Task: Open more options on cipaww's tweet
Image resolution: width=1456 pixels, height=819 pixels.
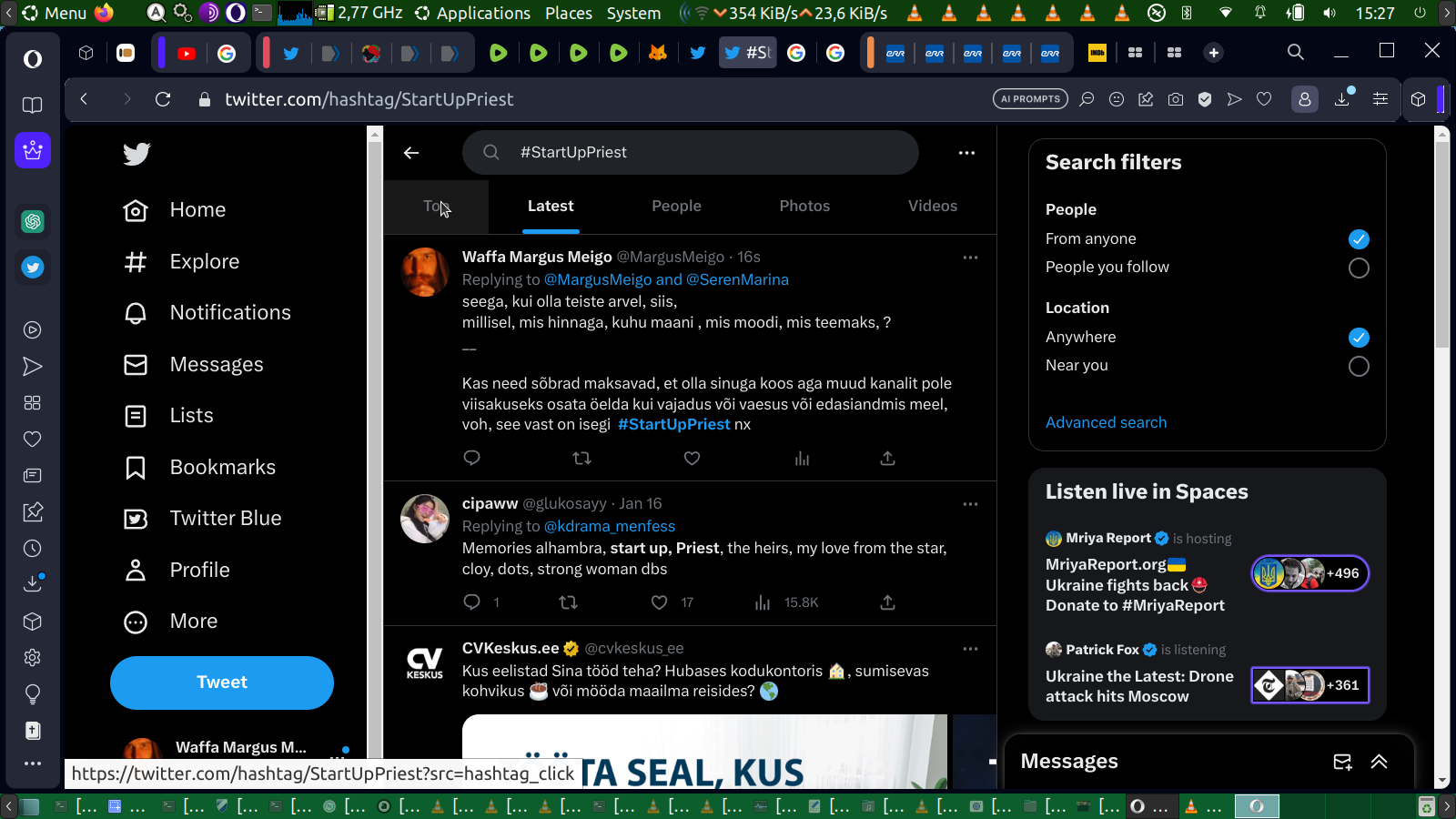Action: pyautogui.click(x=970, y=504)
